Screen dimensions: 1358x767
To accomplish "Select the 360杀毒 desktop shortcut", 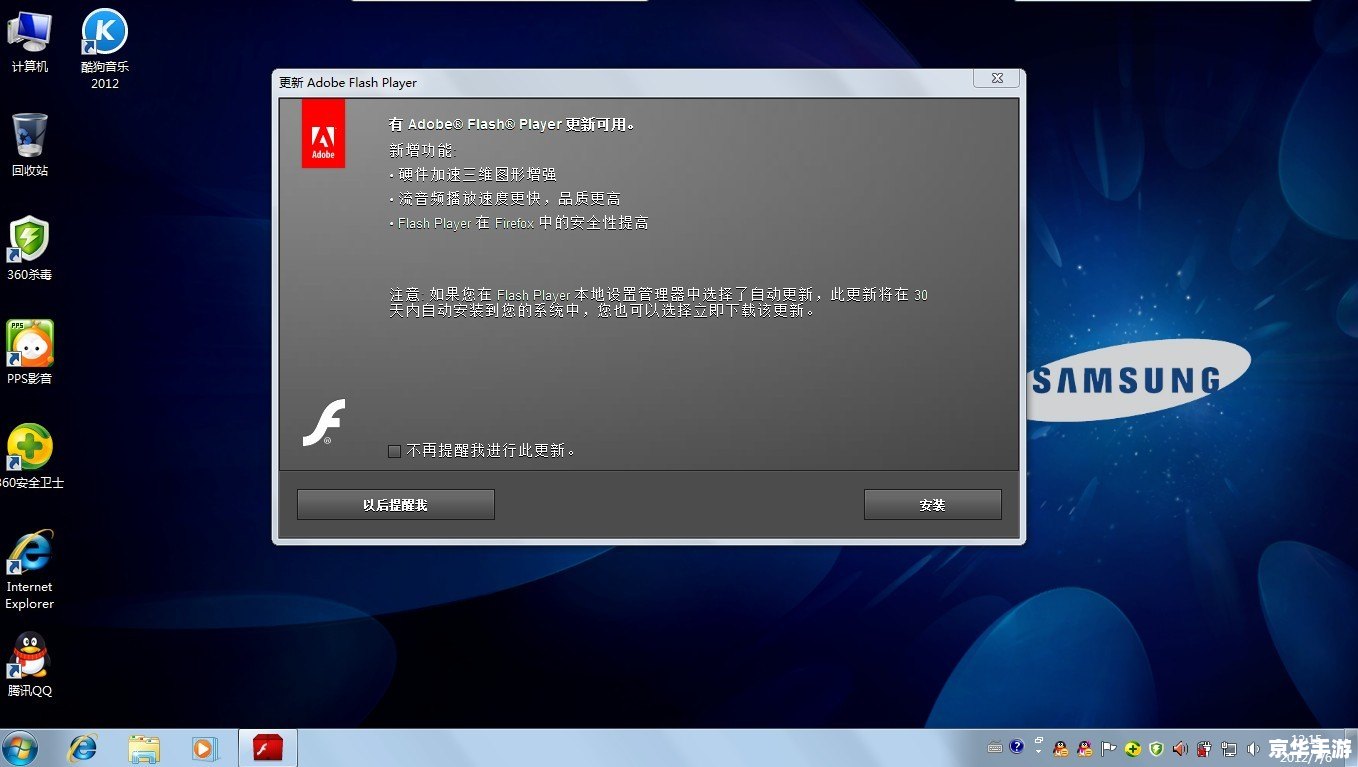I will (x=29, y=249).
